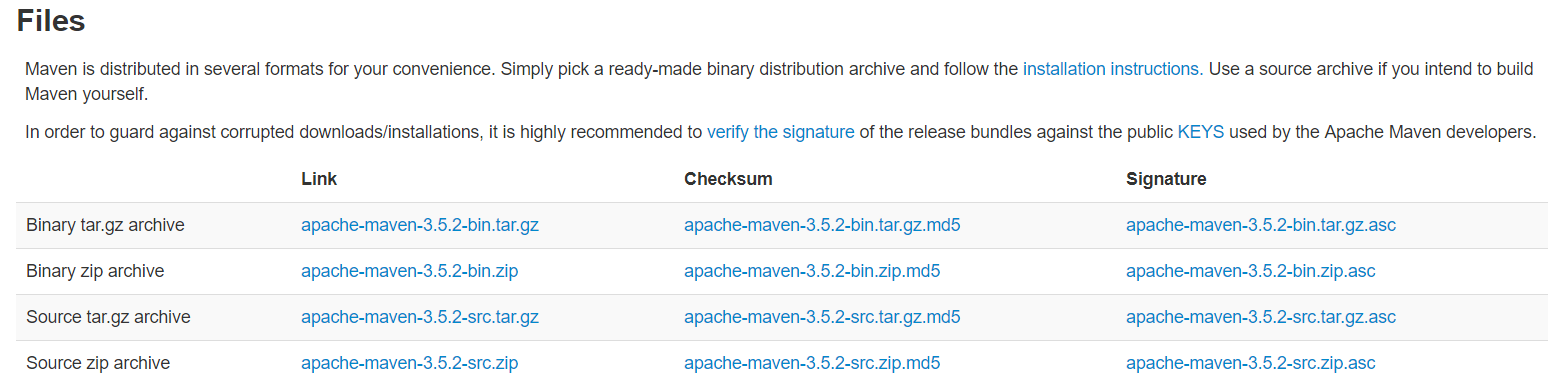Download apache-maven-3.5.2-src.tar.gz source
This screenshot has height=381, width=1551.
(420, 317)
